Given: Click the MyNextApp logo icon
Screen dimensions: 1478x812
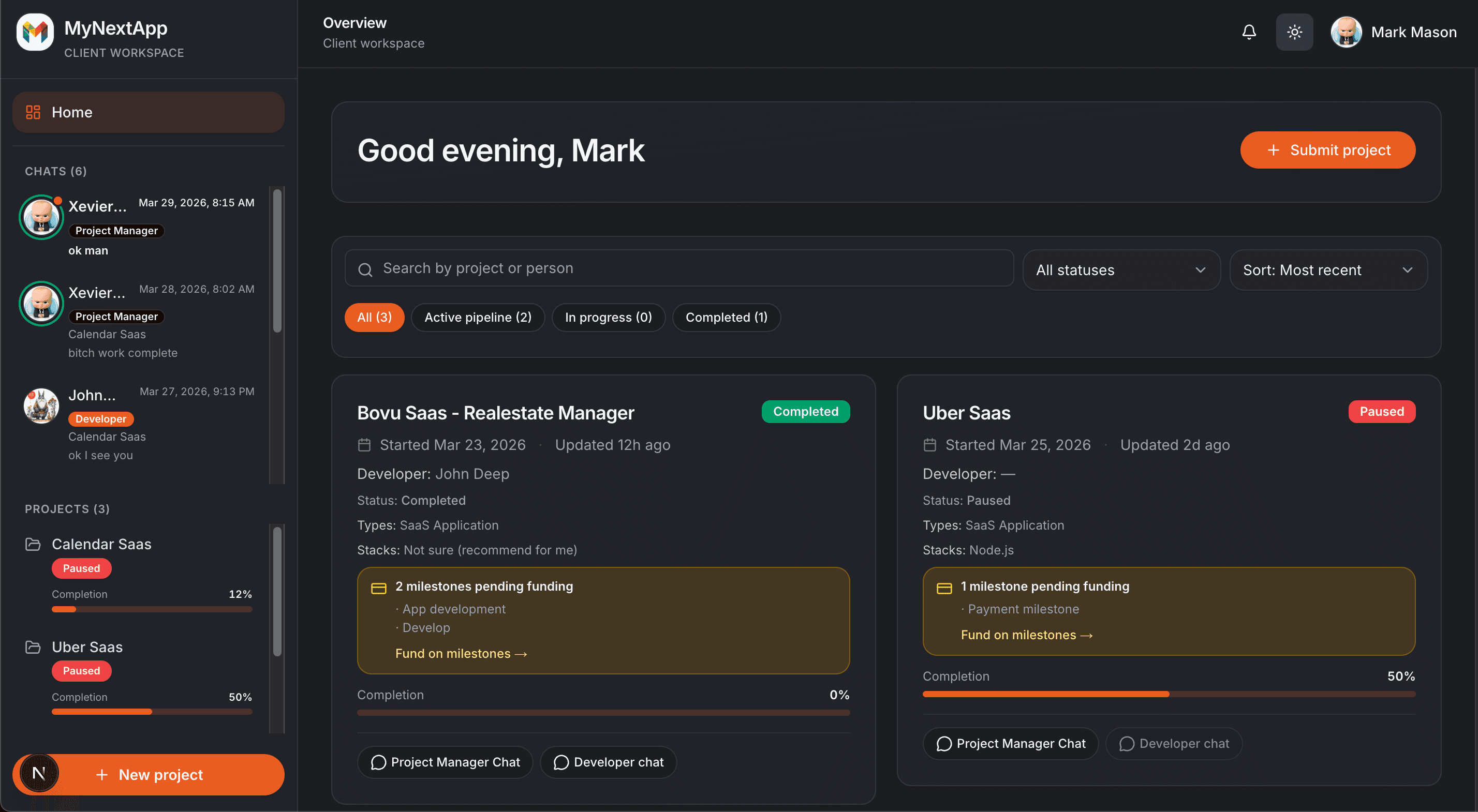Looking at the screenshot, I should point(35,32).
